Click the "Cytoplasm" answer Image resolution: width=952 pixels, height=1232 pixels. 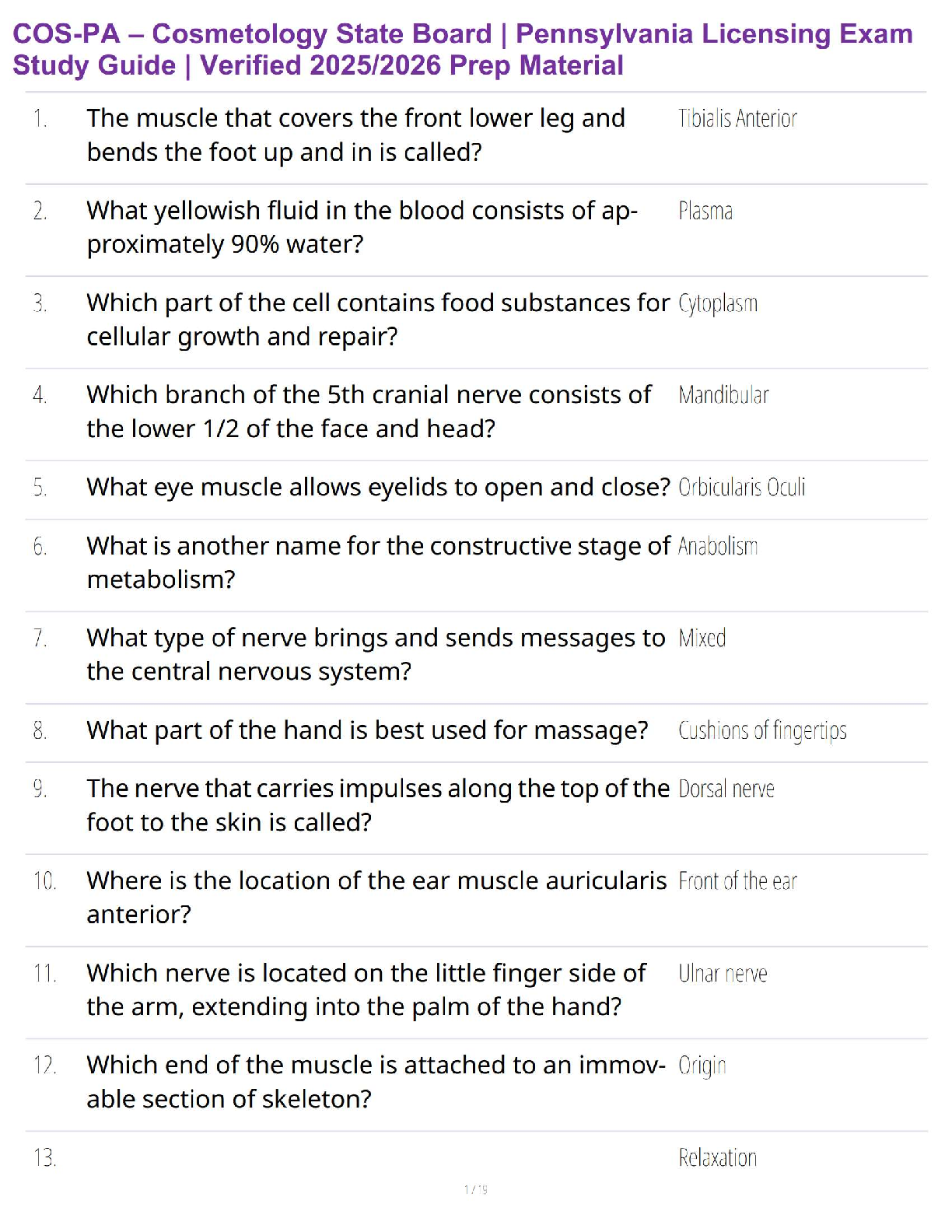tap(718, 303)
